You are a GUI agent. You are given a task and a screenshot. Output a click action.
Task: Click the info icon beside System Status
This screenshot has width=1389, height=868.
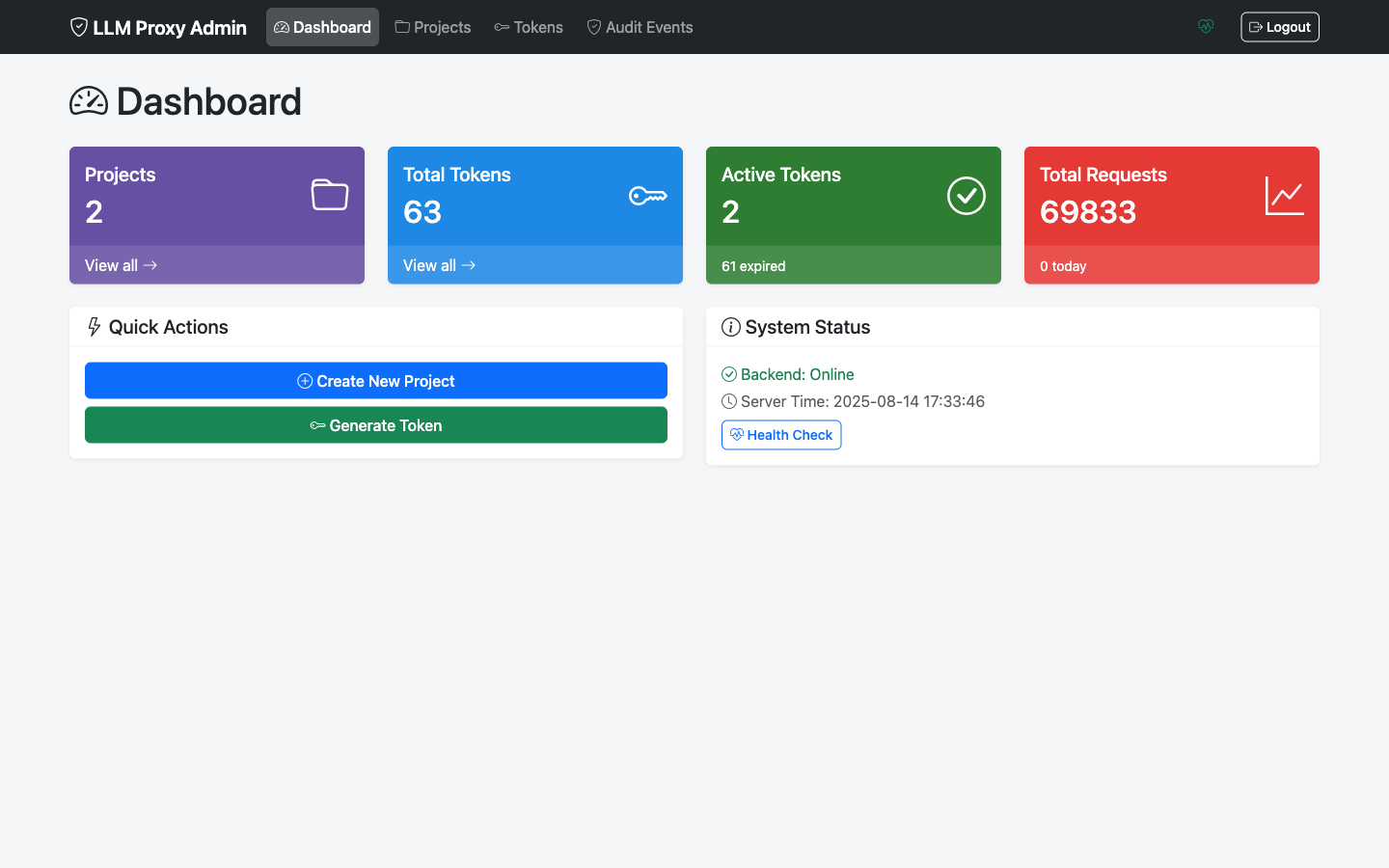[730, 327]
